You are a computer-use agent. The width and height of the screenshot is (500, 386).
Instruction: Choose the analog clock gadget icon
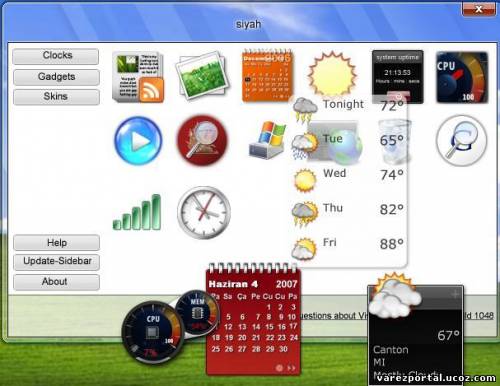204,212
